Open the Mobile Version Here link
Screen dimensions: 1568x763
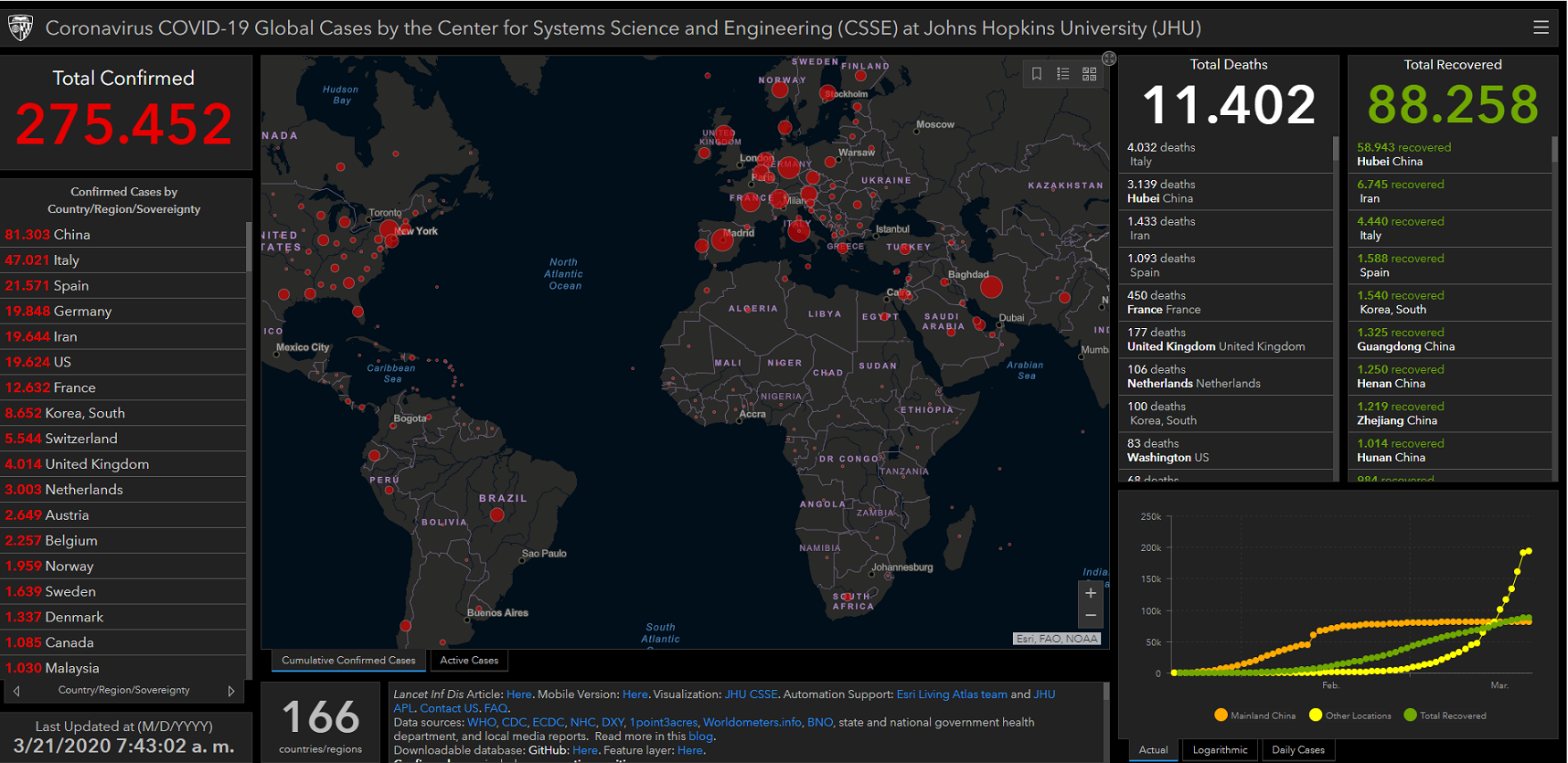[x=635, y=694]
